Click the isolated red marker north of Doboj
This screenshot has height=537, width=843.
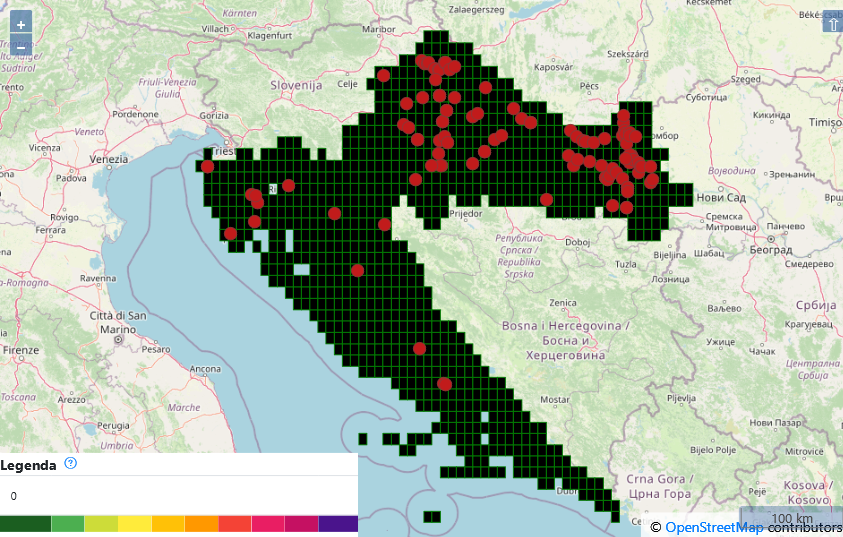point(547,199)
